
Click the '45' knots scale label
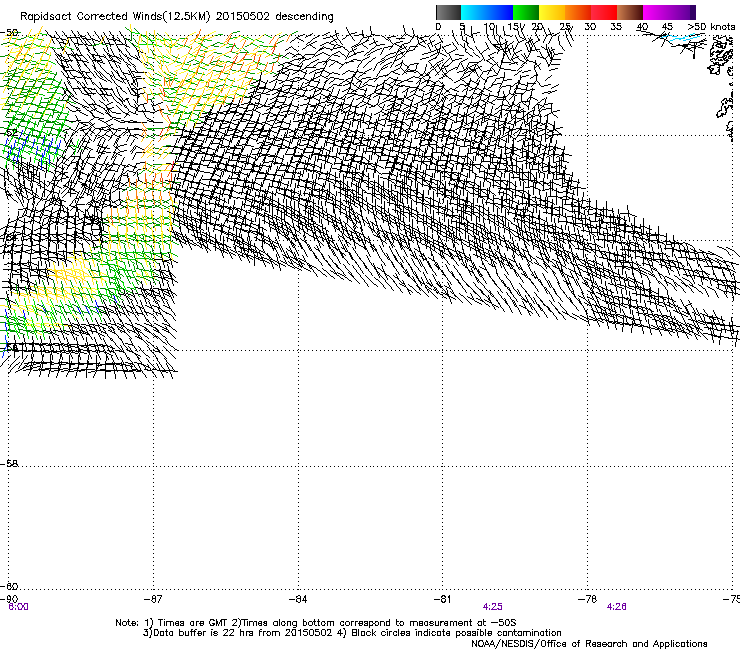tap(667, 27)
